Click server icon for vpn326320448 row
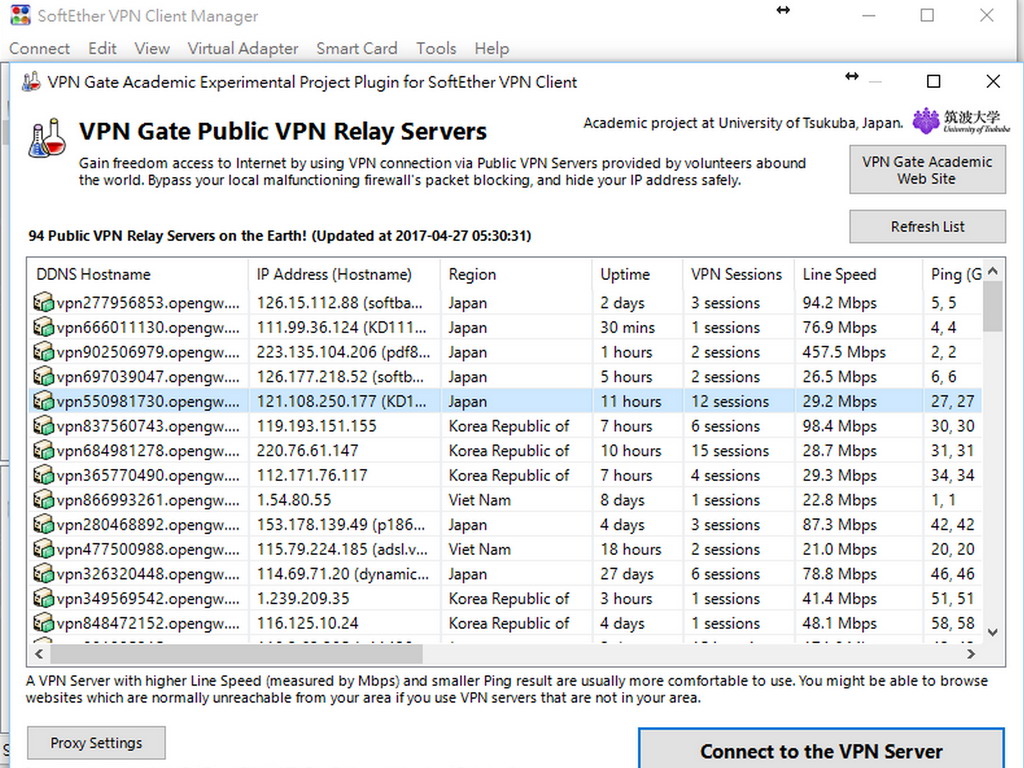The image size is (1024, 768). (x=43, y=574)
